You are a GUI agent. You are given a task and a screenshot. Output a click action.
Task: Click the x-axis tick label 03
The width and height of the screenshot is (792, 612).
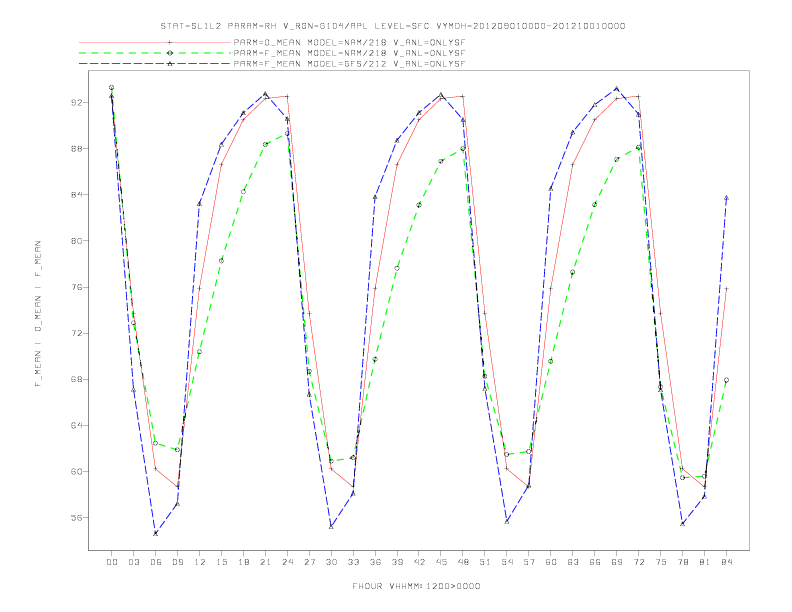(133, 562)
